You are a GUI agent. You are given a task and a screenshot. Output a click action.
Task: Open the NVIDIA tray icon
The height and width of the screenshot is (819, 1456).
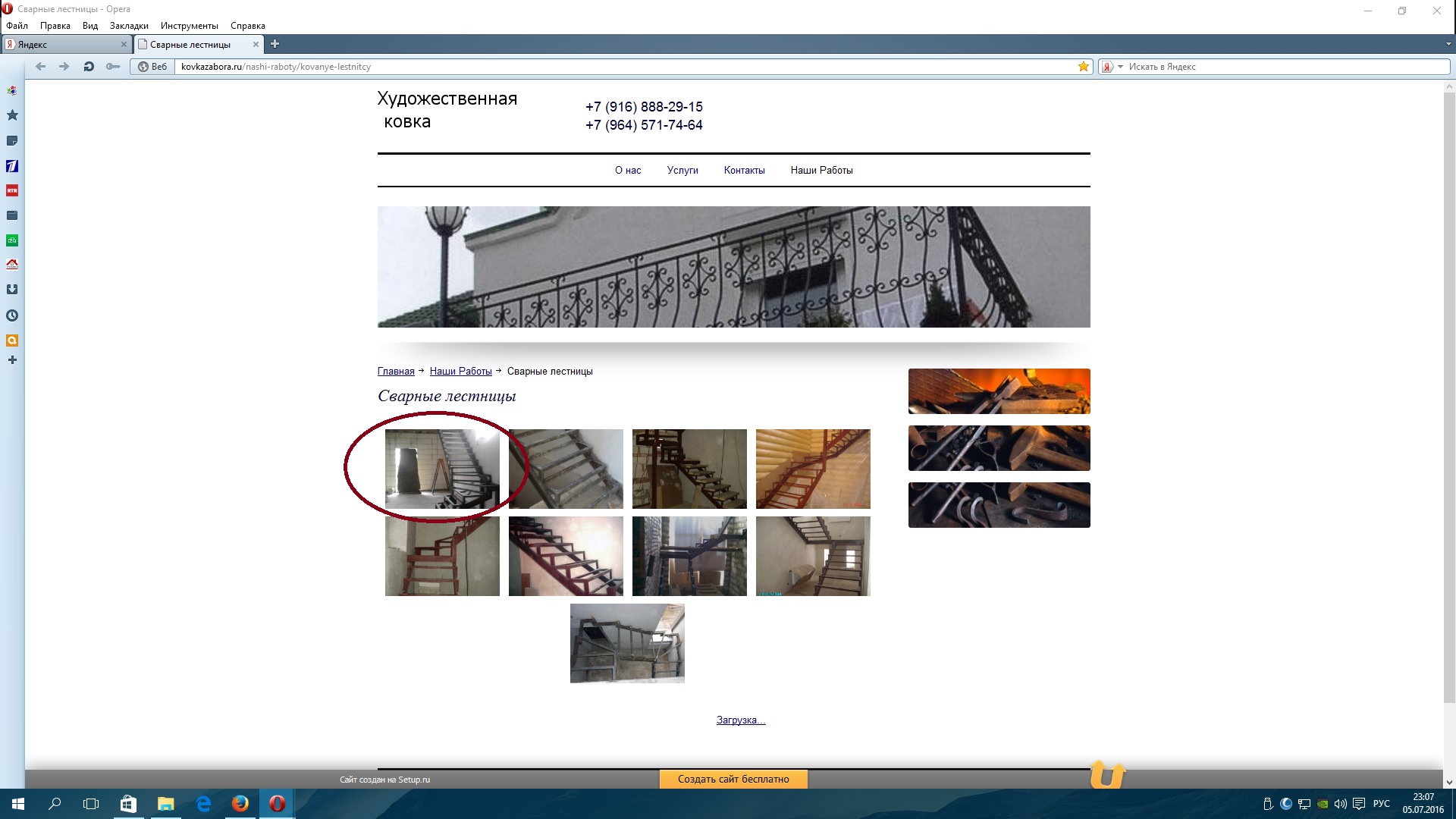(1323, 804)
